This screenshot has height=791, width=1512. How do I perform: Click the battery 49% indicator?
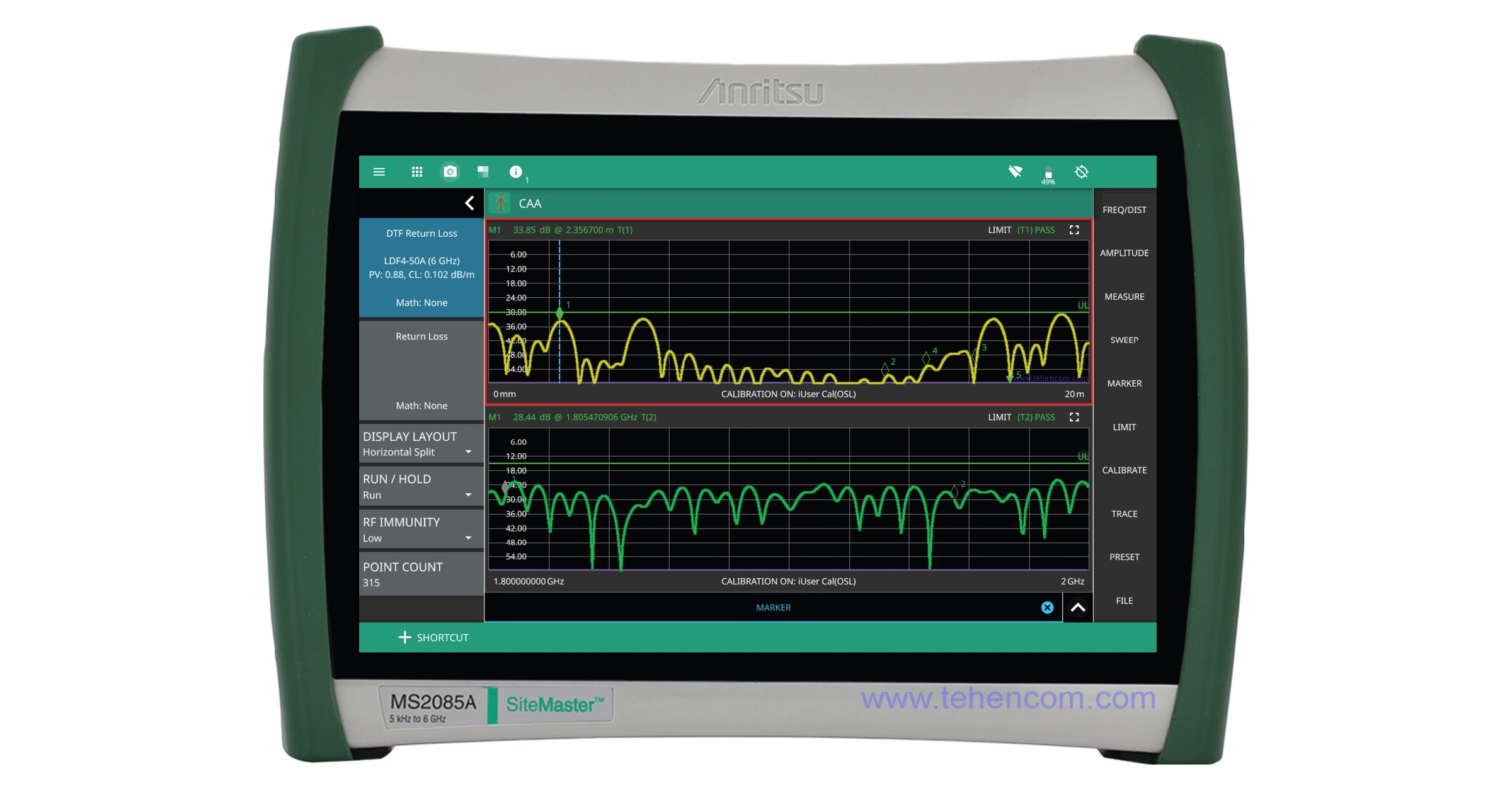1048,175
